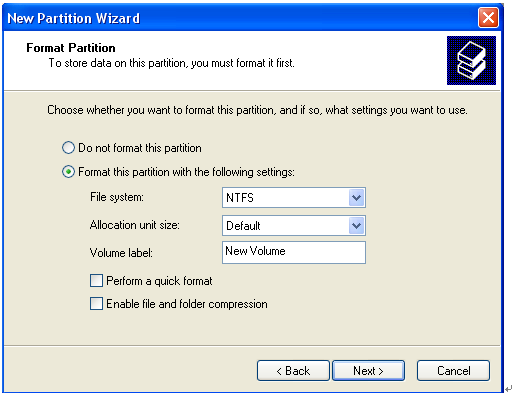Proceed with the Next button
The image size is (515, 400).
(368, 370)
